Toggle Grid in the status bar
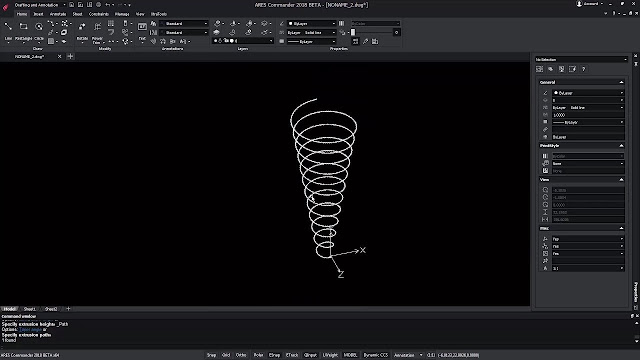 (226, 355)
